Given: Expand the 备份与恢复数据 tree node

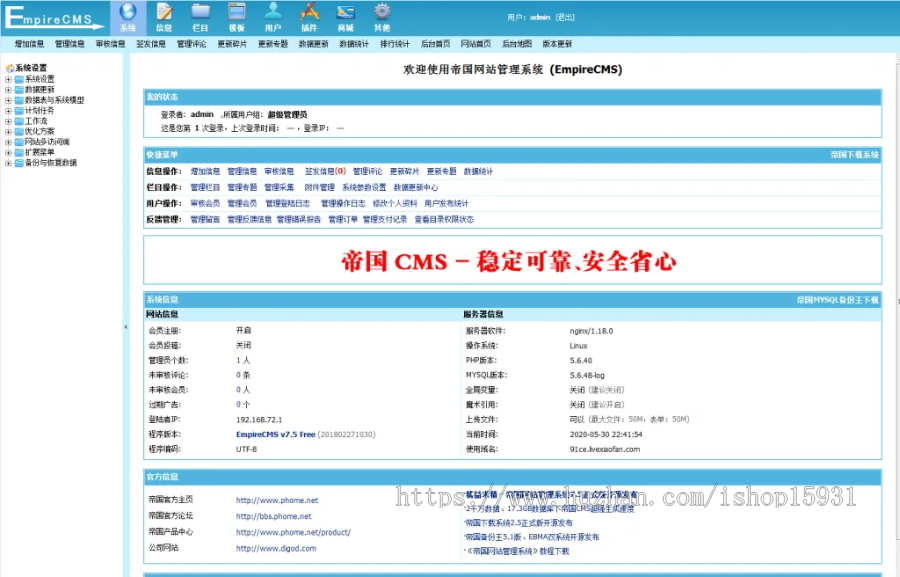Looking at the screenshot, I should 8,162.
